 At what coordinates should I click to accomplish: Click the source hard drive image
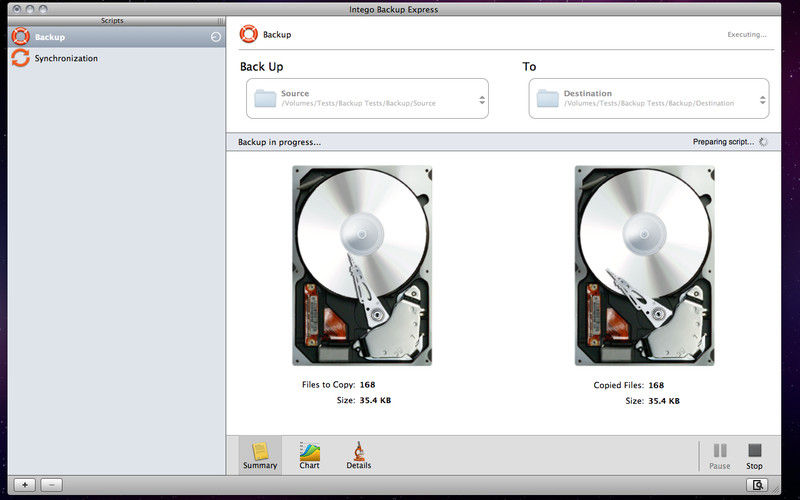point(362,265)
